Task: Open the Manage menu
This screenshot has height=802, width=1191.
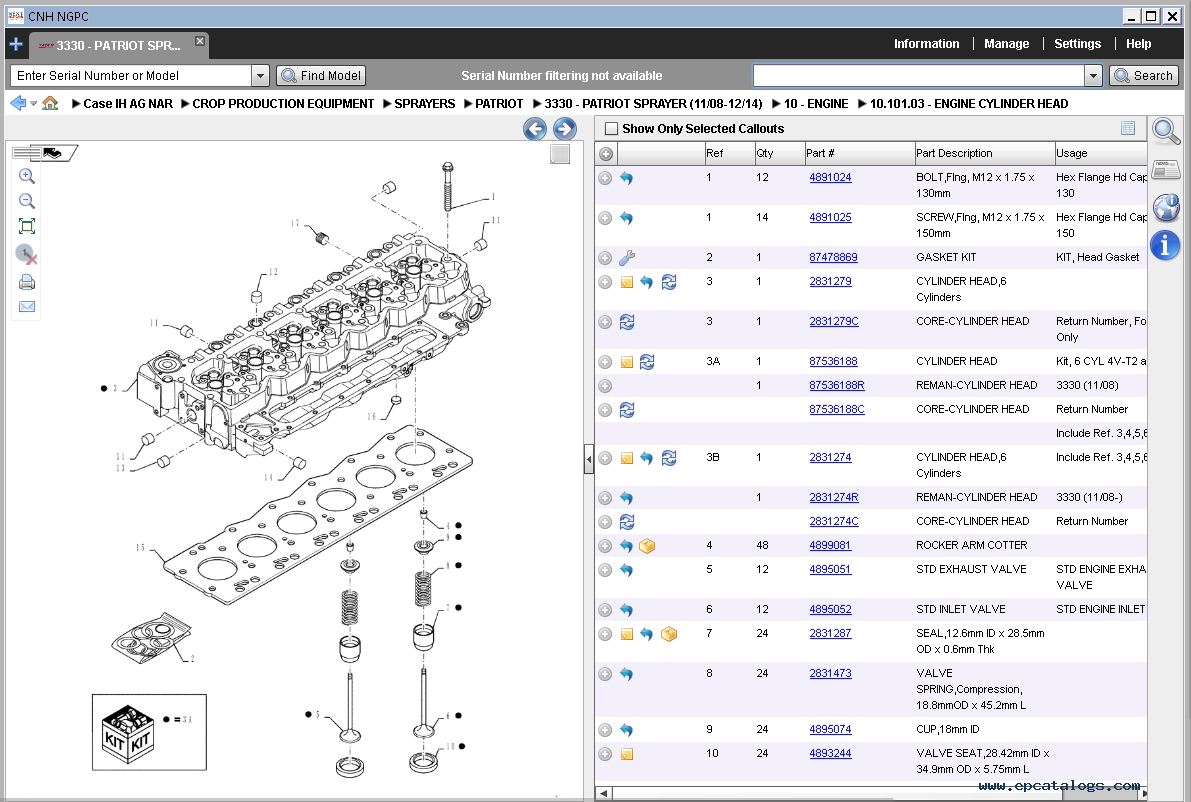Action: click(1006, 44)
